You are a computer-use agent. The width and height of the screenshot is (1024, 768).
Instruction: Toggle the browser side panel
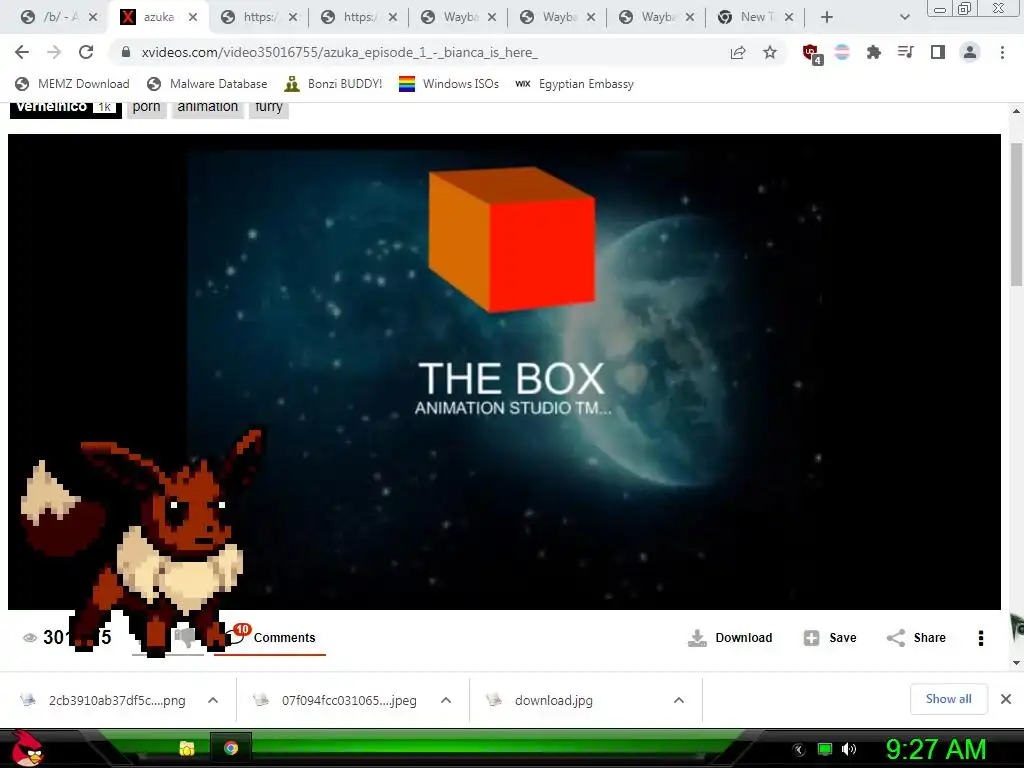pos(938,52)
